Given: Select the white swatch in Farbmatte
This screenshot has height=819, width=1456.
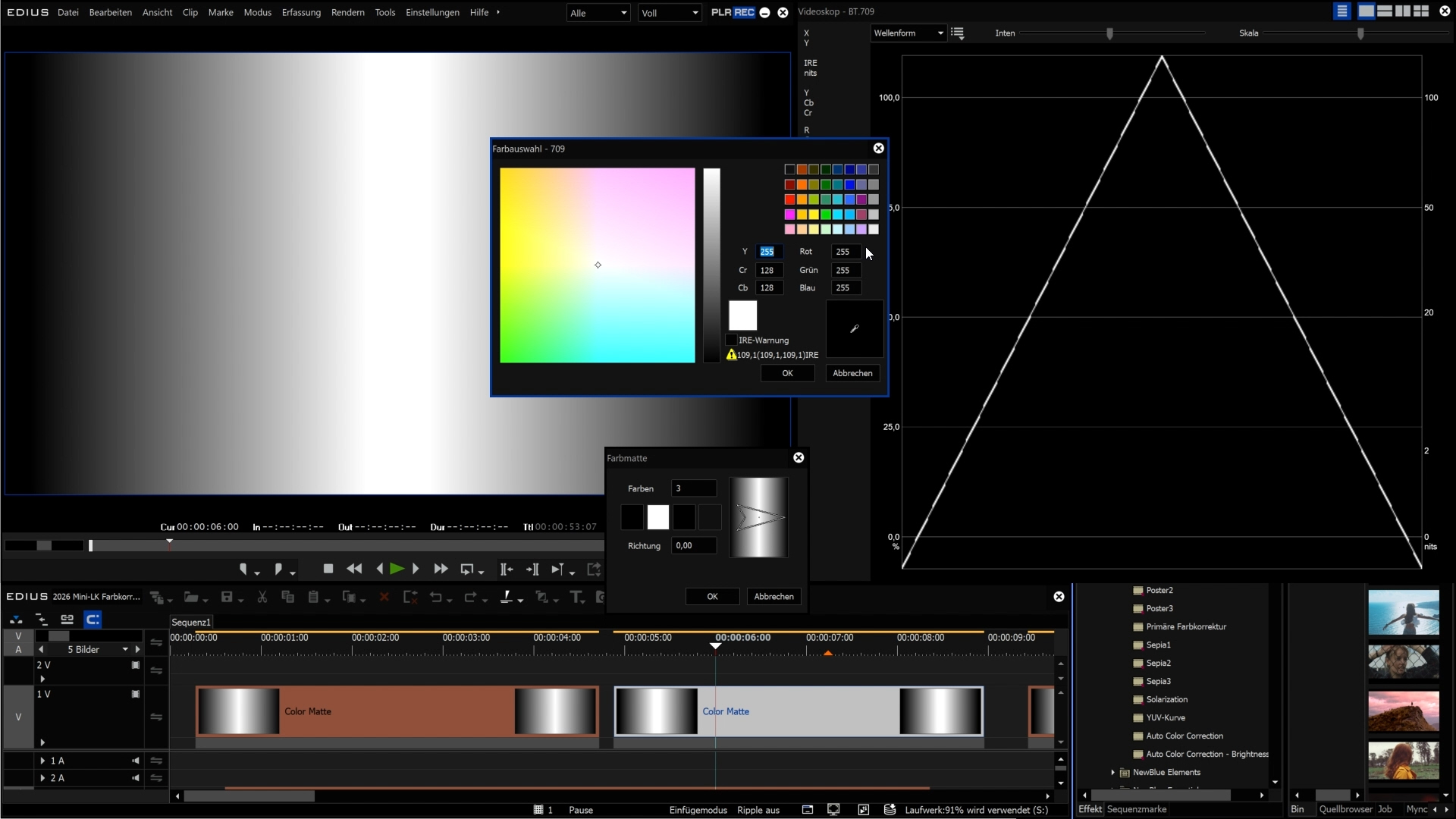Looking at the screenshot, I should (x=658, y=518).
